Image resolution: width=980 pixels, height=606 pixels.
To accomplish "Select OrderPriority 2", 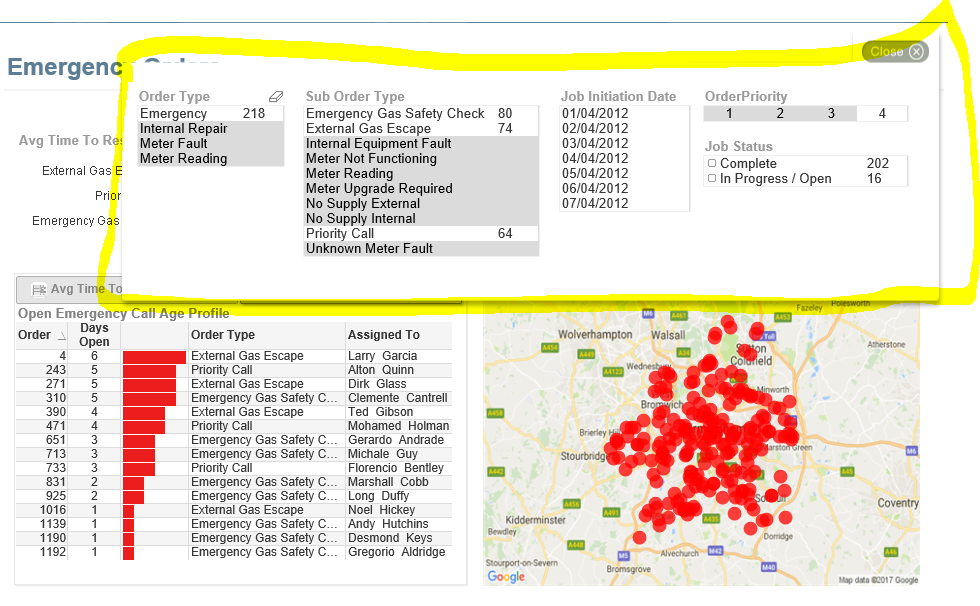I will point(780,114).
